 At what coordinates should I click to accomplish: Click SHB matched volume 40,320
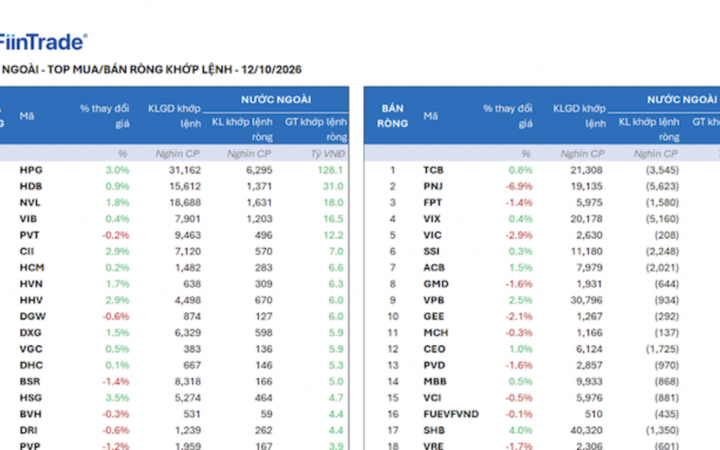pos(586,430)
